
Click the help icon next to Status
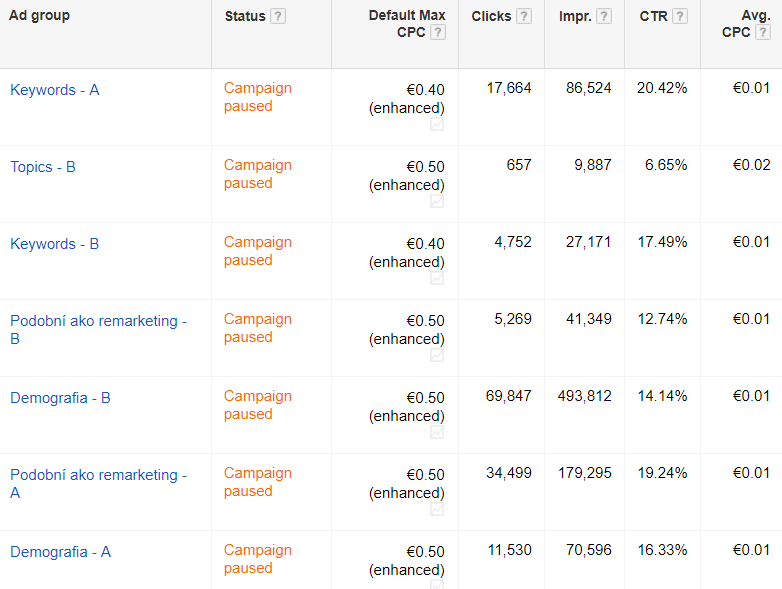point(278,16)
